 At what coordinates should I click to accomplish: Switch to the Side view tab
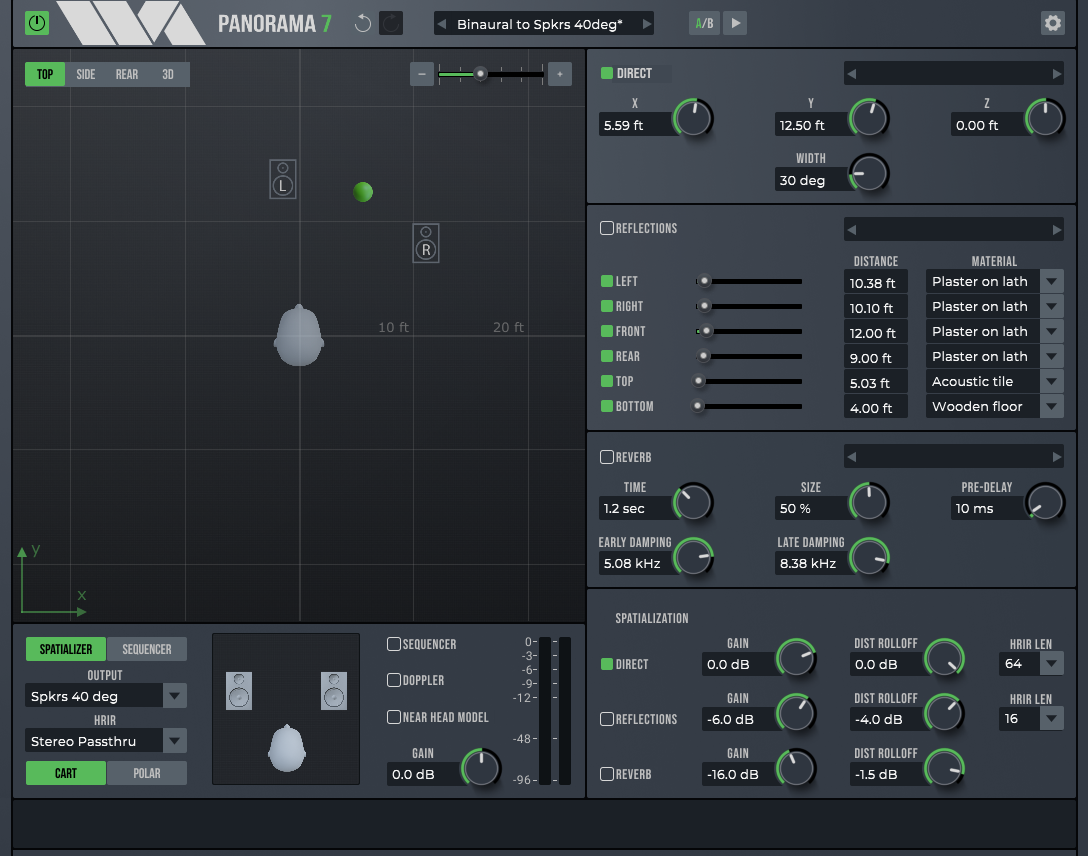(x=86, y=74)
